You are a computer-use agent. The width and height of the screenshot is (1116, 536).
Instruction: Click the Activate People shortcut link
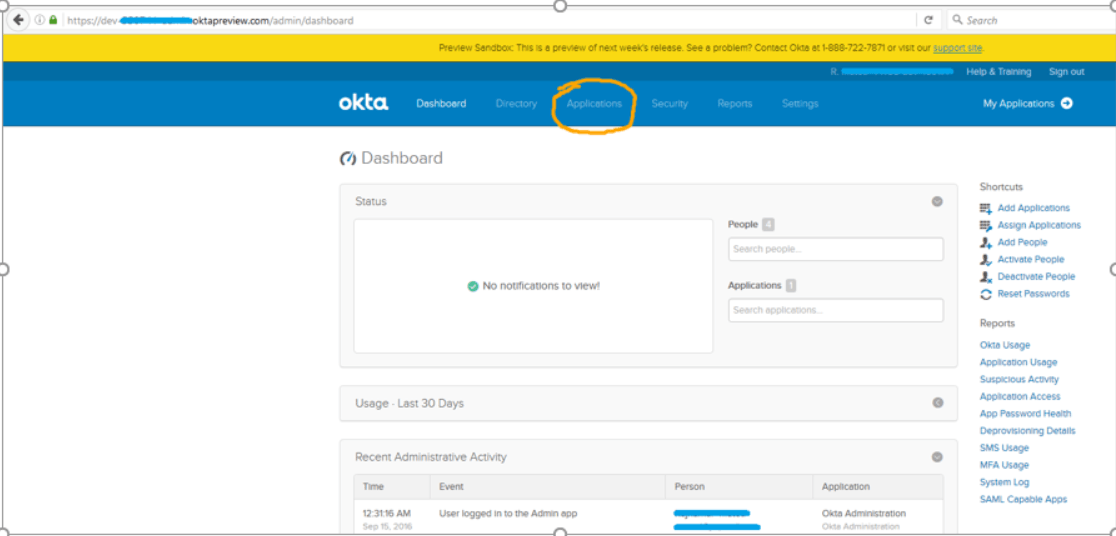click(1031, 260)
